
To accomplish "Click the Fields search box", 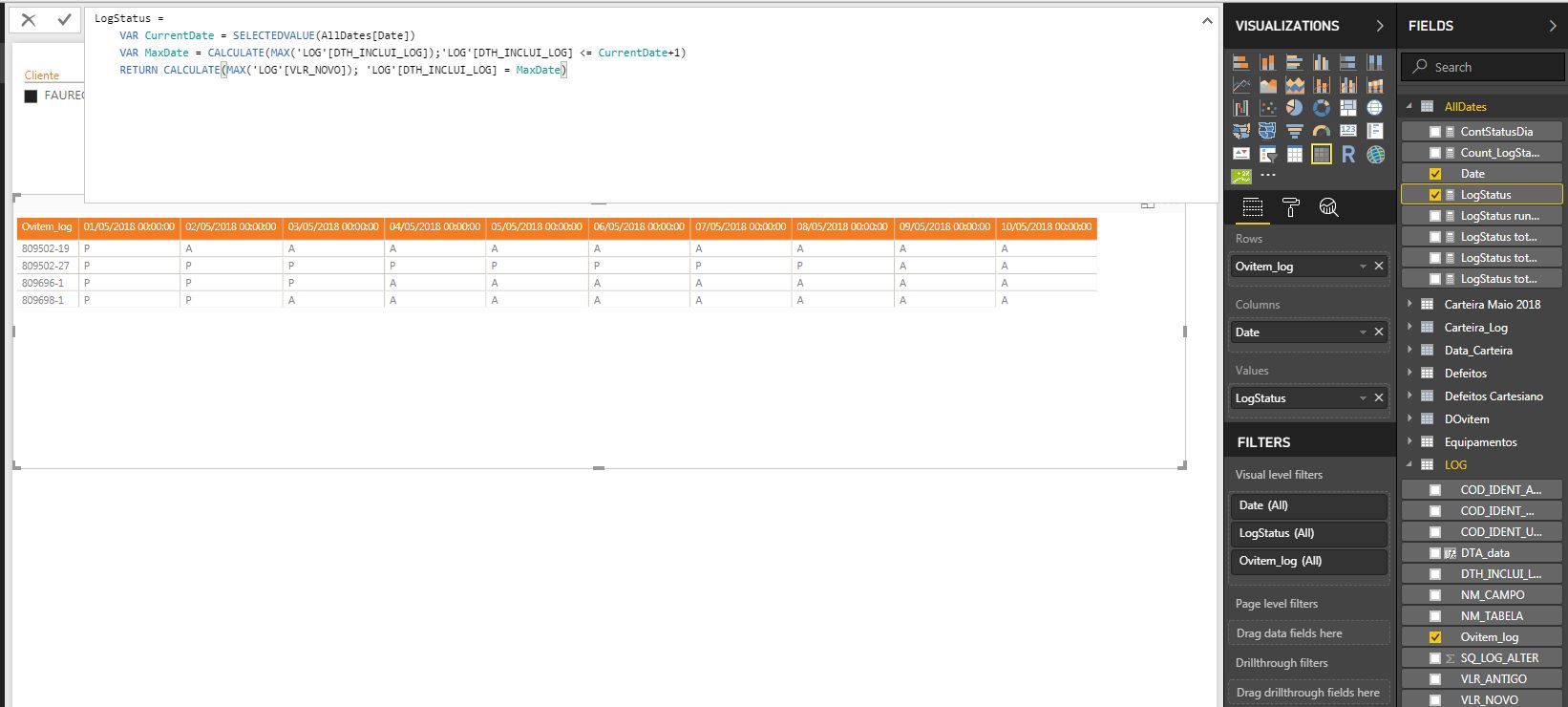I will click(1482, 67).
